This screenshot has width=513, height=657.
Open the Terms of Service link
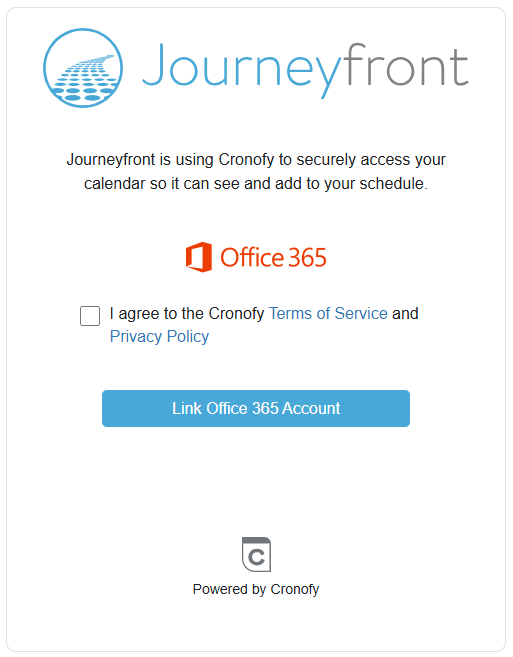[x=328, y=313]
